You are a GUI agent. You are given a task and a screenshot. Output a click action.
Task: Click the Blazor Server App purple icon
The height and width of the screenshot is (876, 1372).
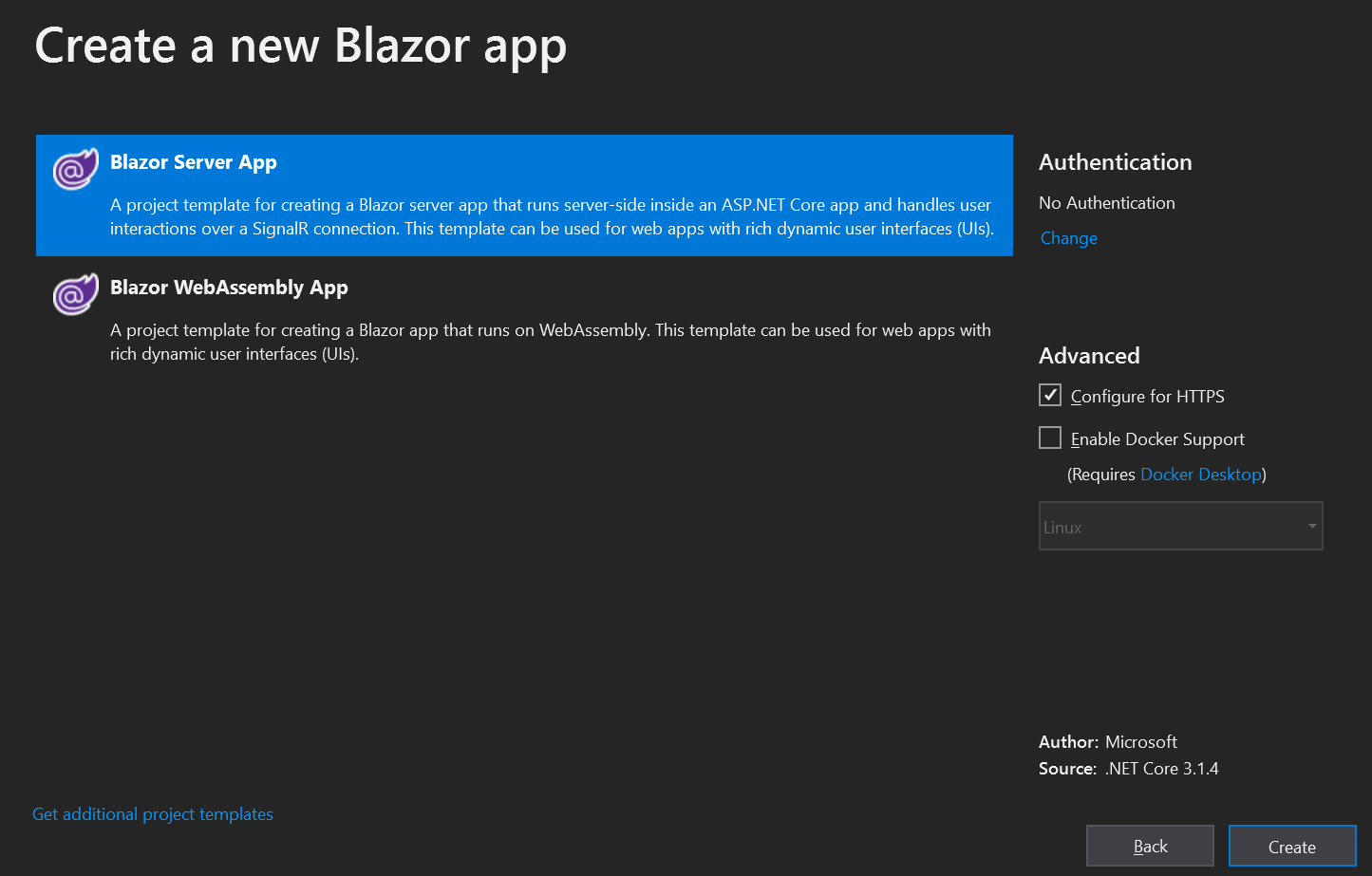[75, 168]
